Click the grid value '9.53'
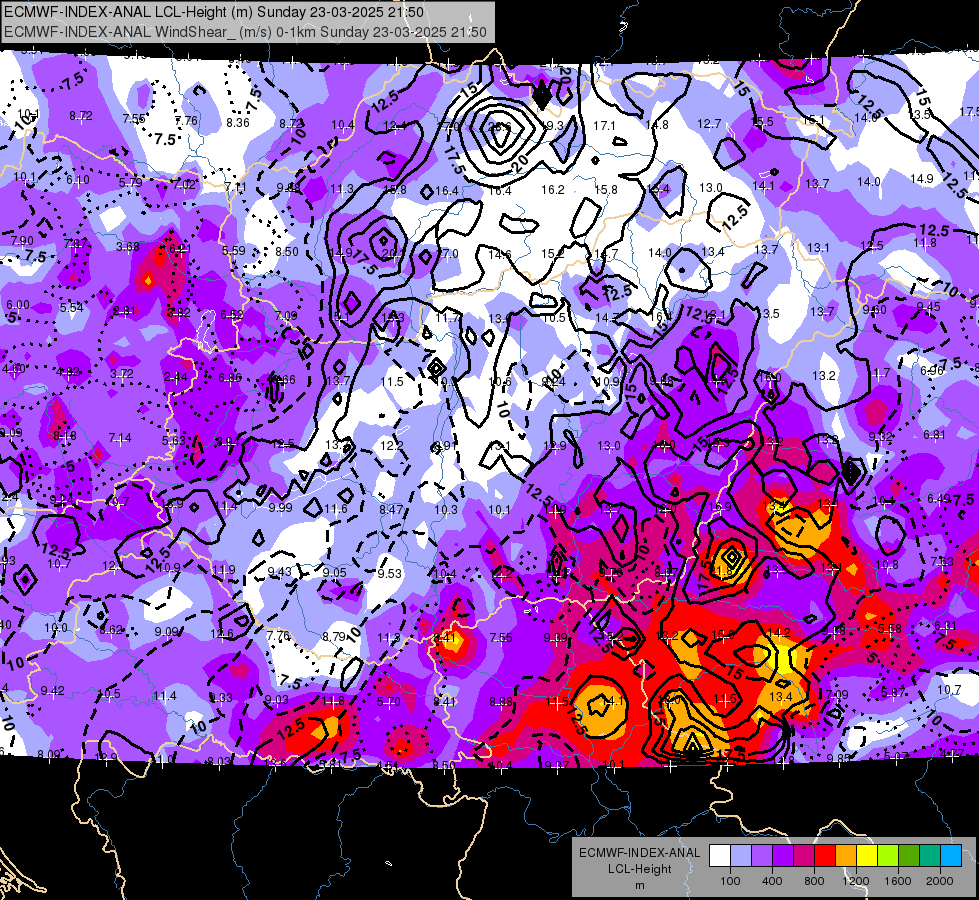Viewport: 979px width, 900px height. click(x=390, y=573)
